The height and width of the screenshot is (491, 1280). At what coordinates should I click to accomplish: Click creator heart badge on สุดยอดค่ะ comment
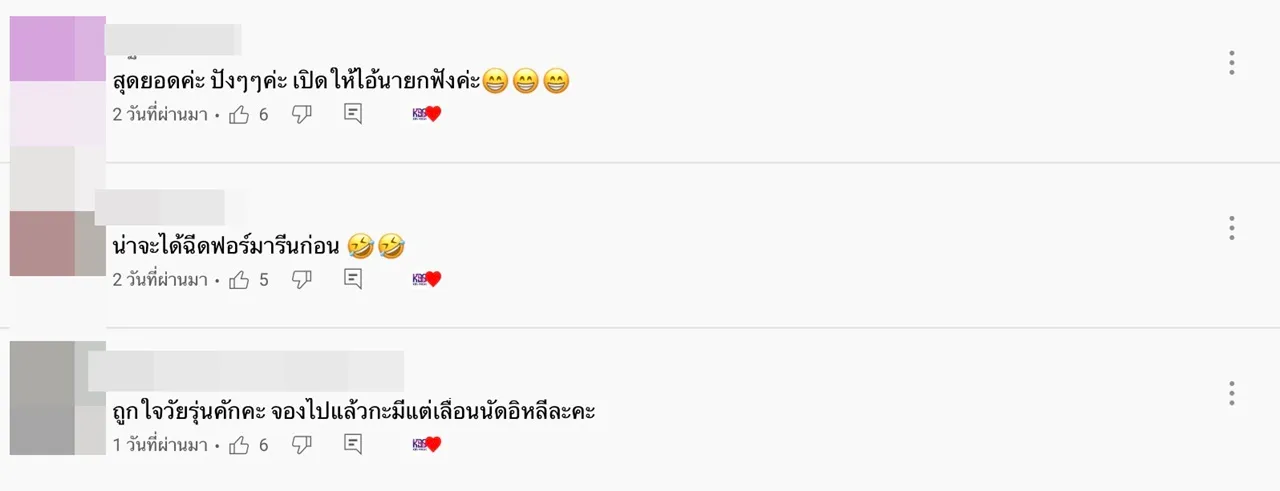(x=427, y=115)
